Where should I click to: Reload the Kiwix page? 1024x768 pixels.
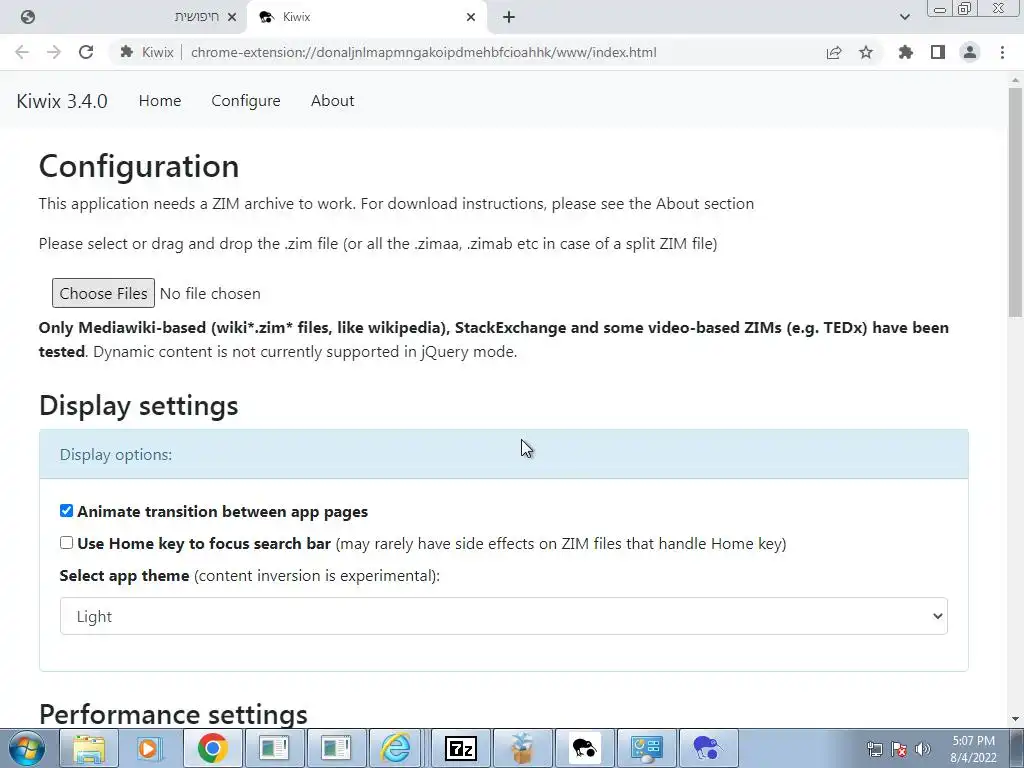click(86, 52)
